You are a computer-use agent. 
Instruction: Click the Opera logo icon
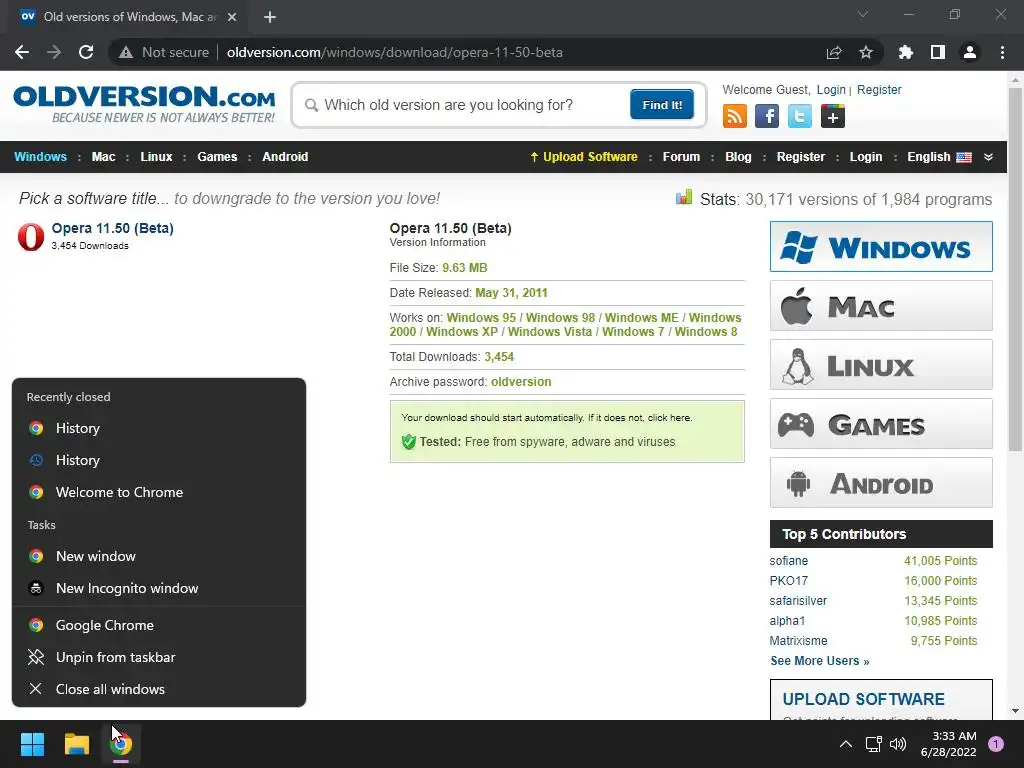click(x=31, y=236)
